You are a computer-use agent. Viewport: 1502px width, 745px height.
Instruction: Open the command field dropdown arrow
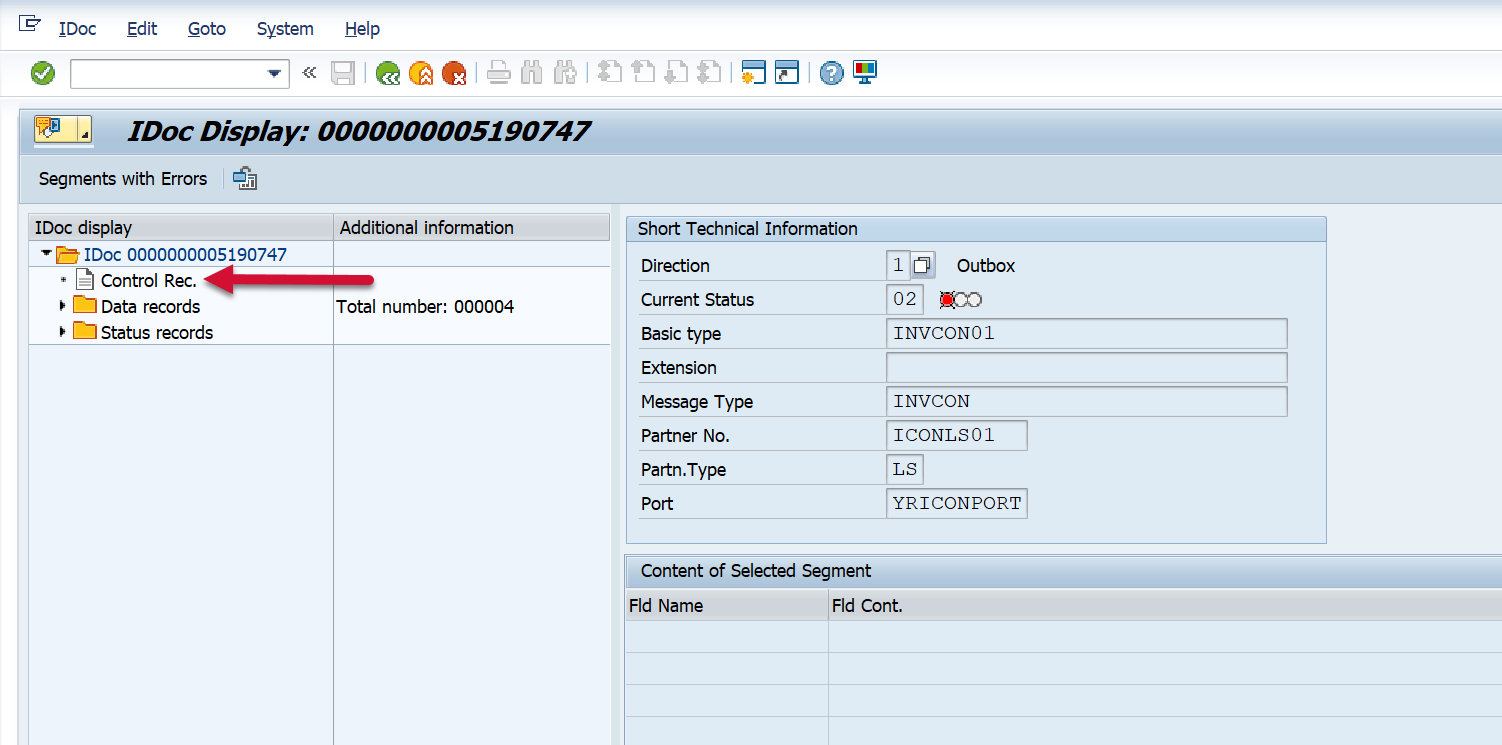pyautogui.click(x=274, y=74)
